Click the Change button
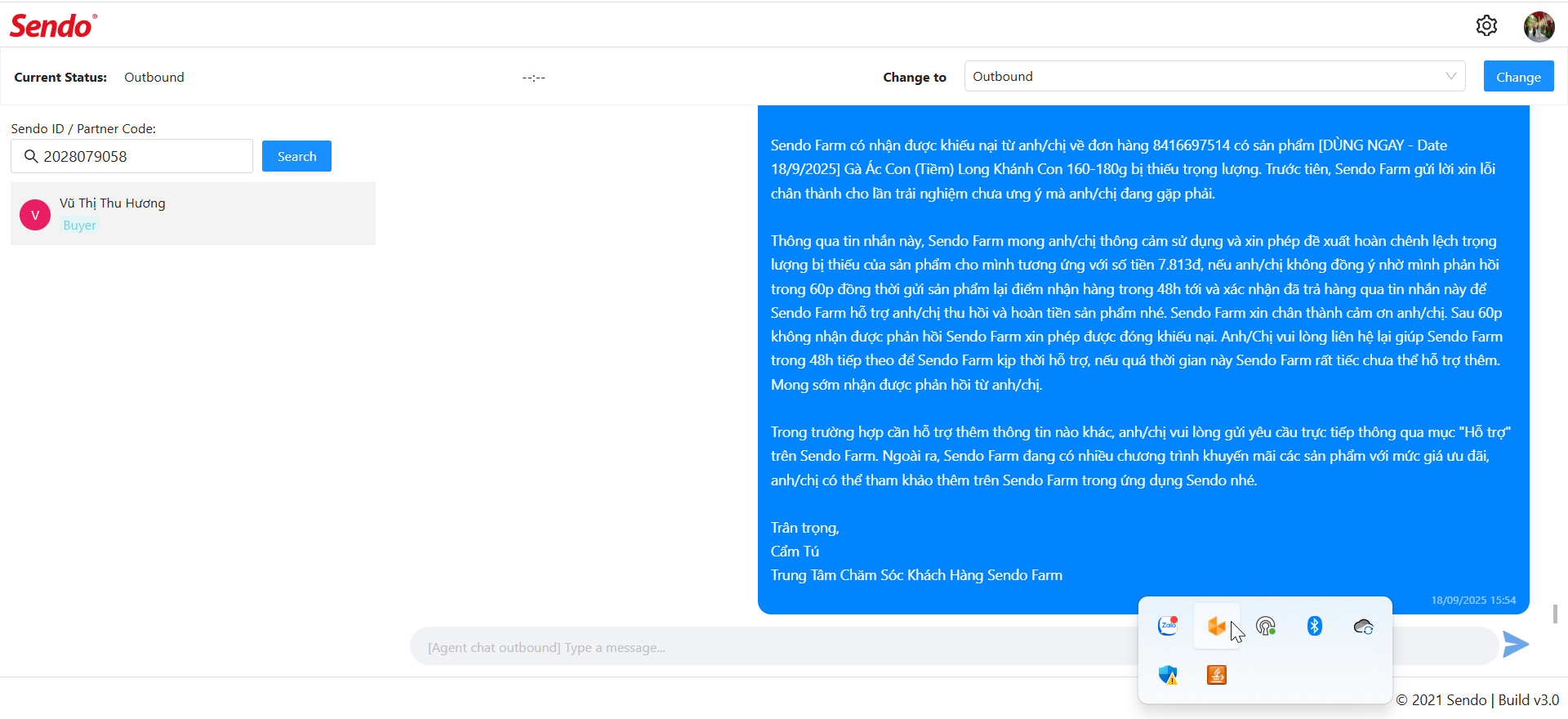 [1518, 76]
